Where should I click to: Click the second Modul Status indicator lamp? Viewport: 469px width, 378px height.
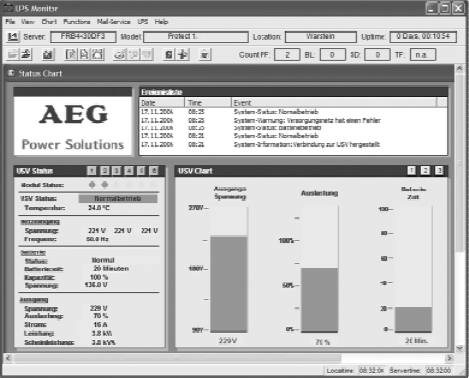click(x=105, y=185)
